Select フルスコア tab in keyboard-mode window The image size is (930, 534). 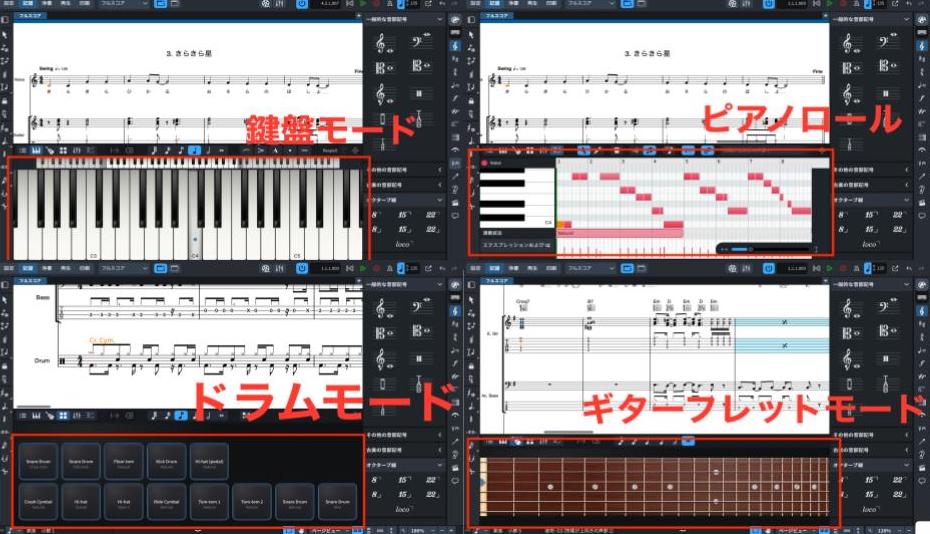30,15
